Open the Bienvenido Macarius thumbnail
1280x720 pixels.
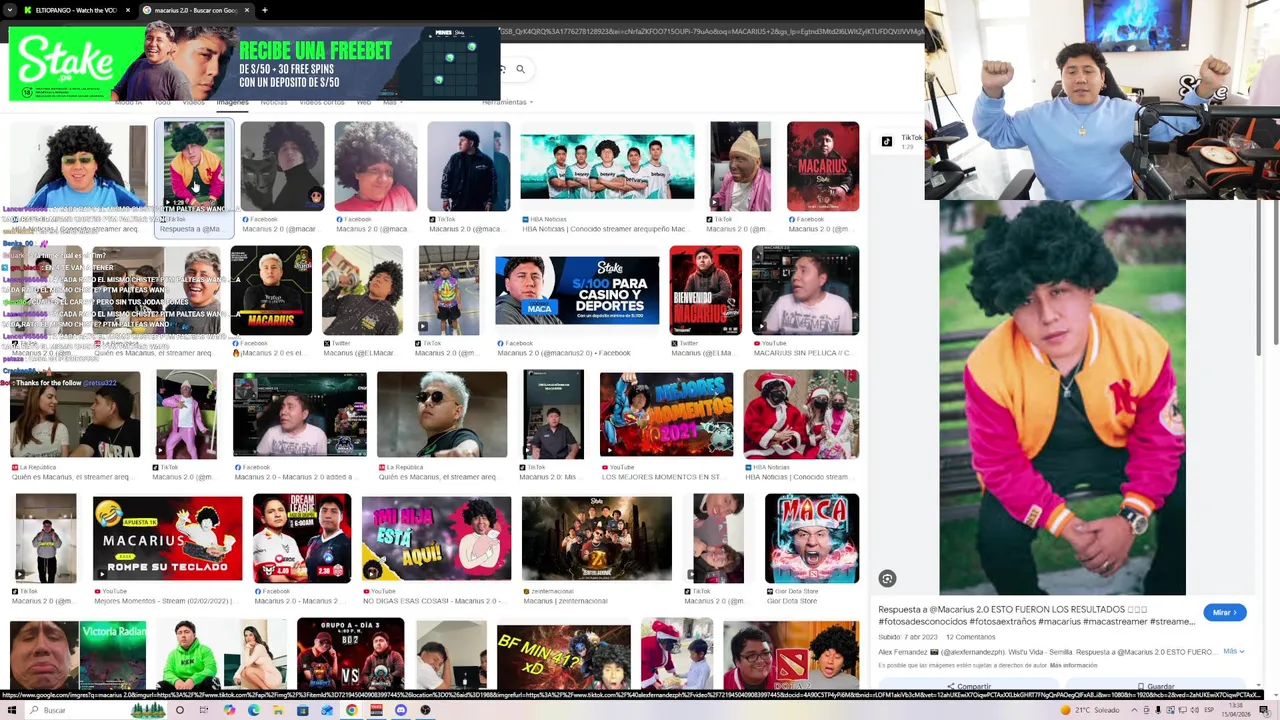705,290
